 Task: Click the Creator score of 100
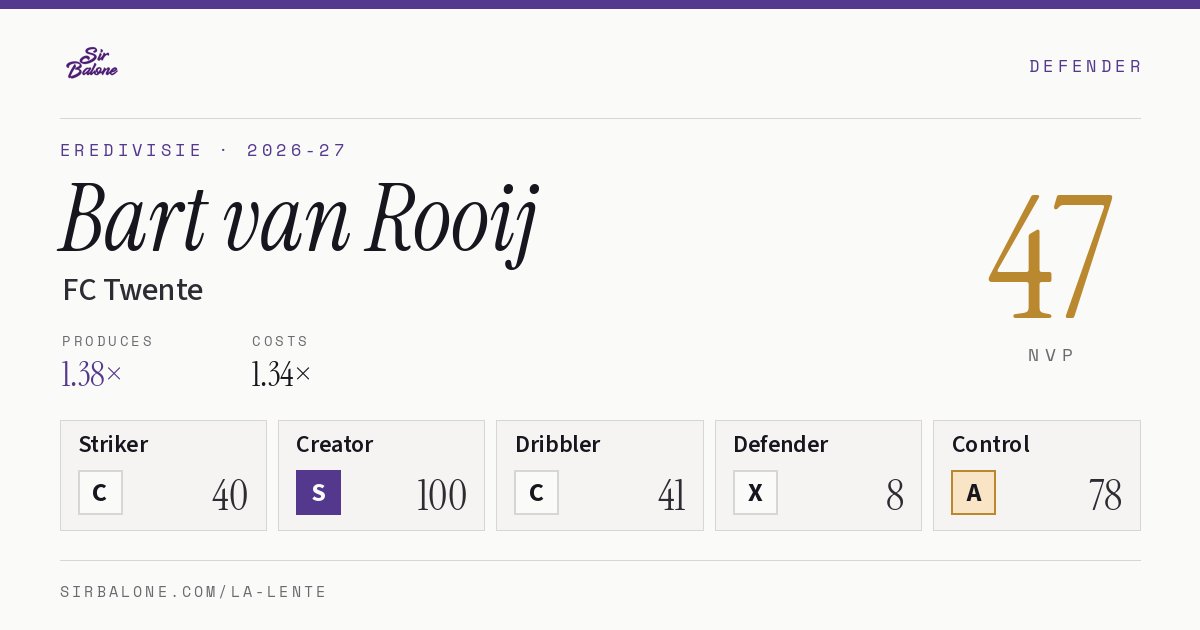coord(441,495)
